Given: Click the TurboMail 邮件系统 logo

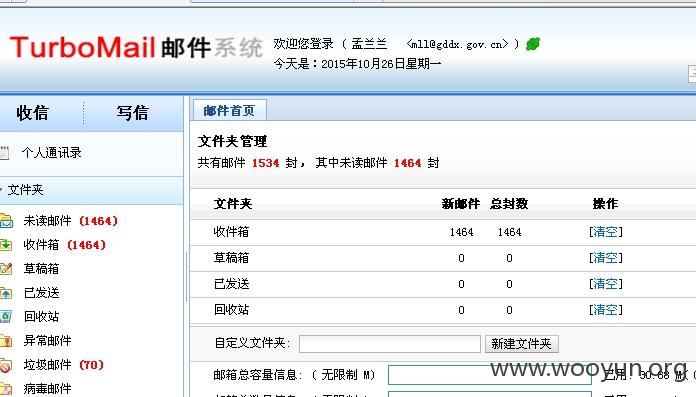Looking at the screenshot, I should [x=136, y=48].
